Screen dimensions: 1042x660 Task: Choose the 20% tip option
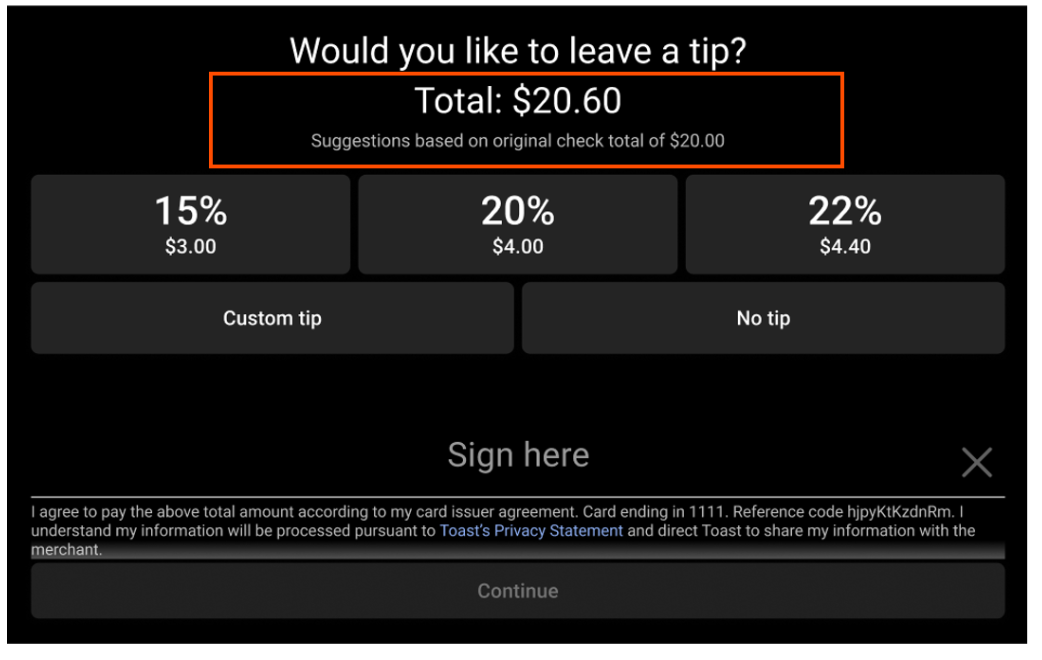[x=517, y=224]
